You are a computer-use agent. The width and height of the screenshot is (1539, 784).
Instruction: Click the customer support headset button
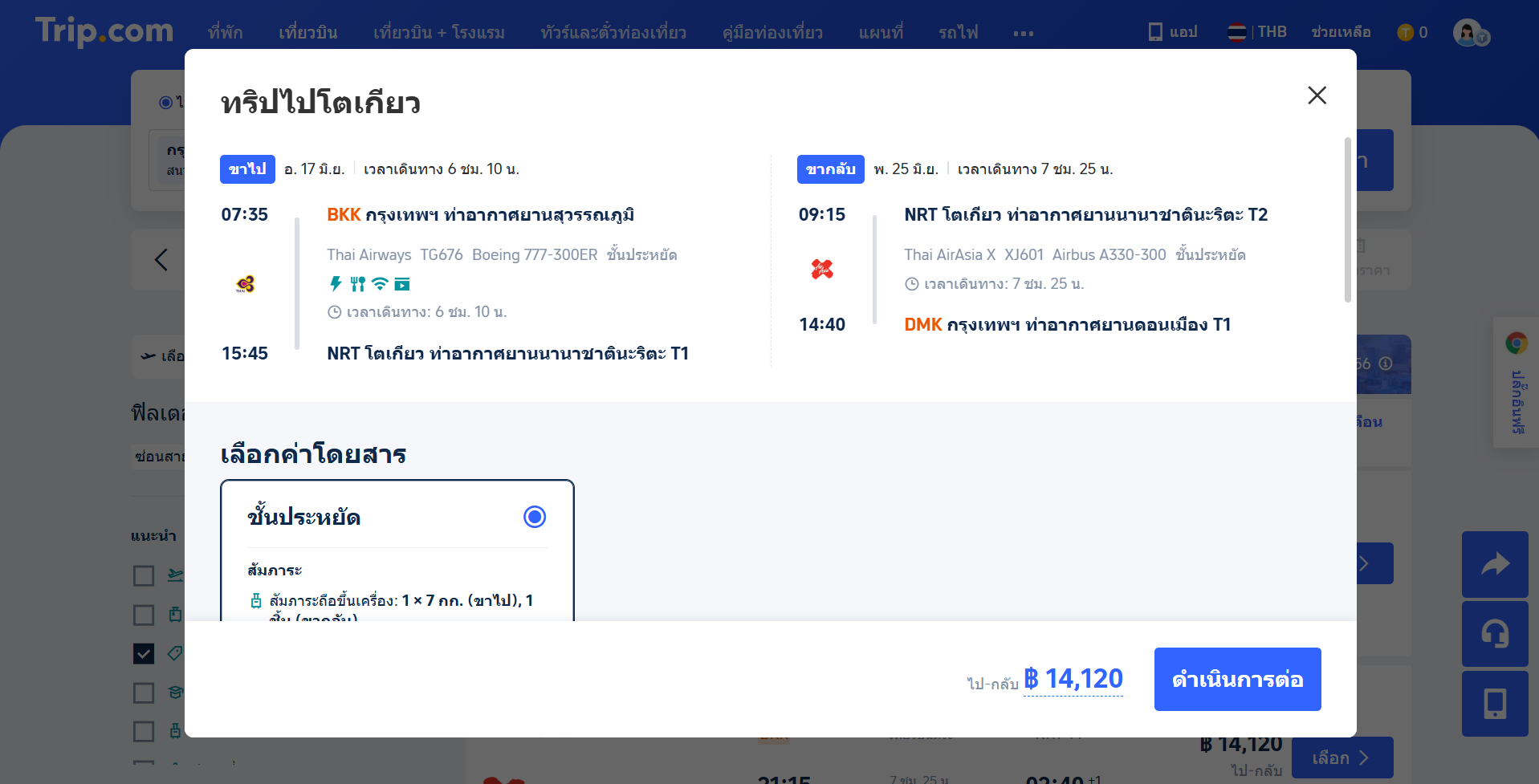(1495, 634)
